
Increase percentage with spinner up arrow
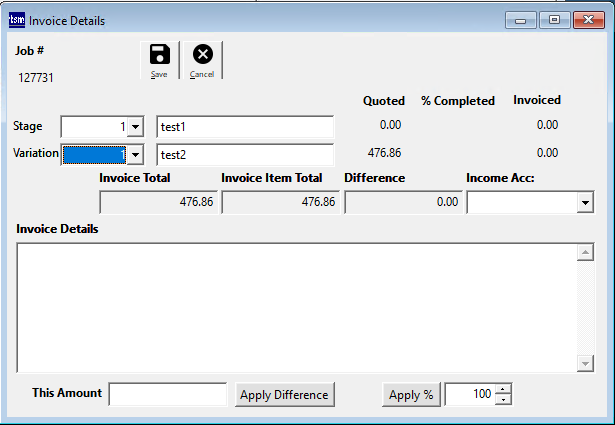click(x=503, y=389)
